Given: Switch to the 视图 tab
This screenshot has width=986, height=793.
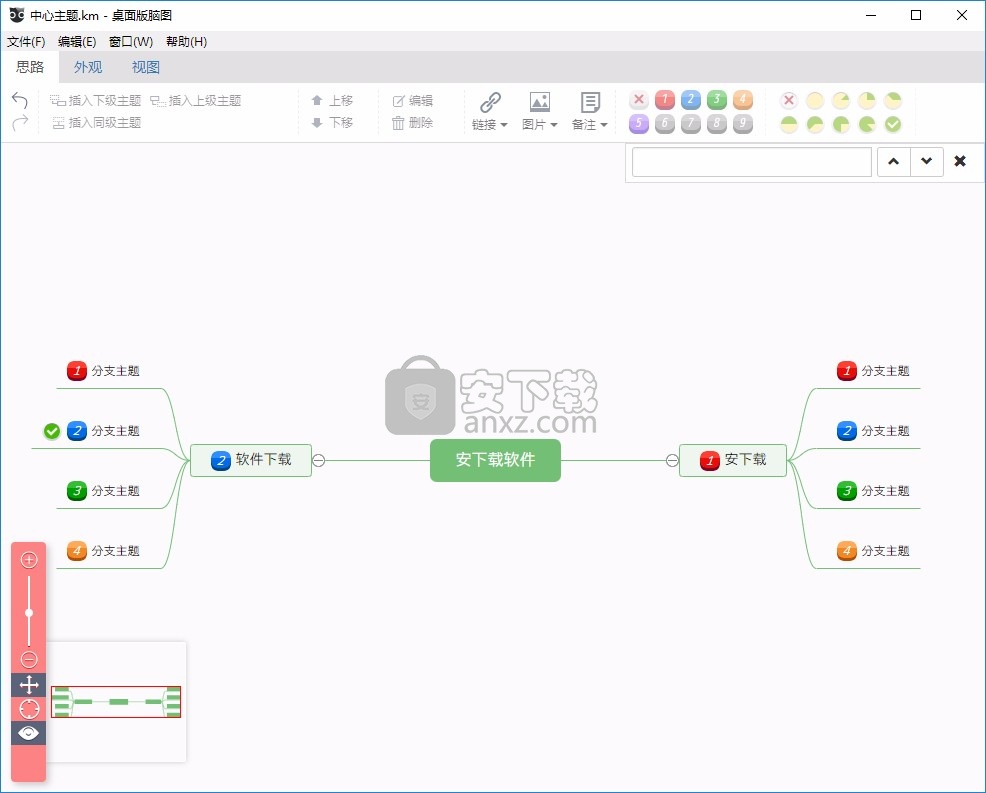Looking at the screenshot, I should point(146,67).
